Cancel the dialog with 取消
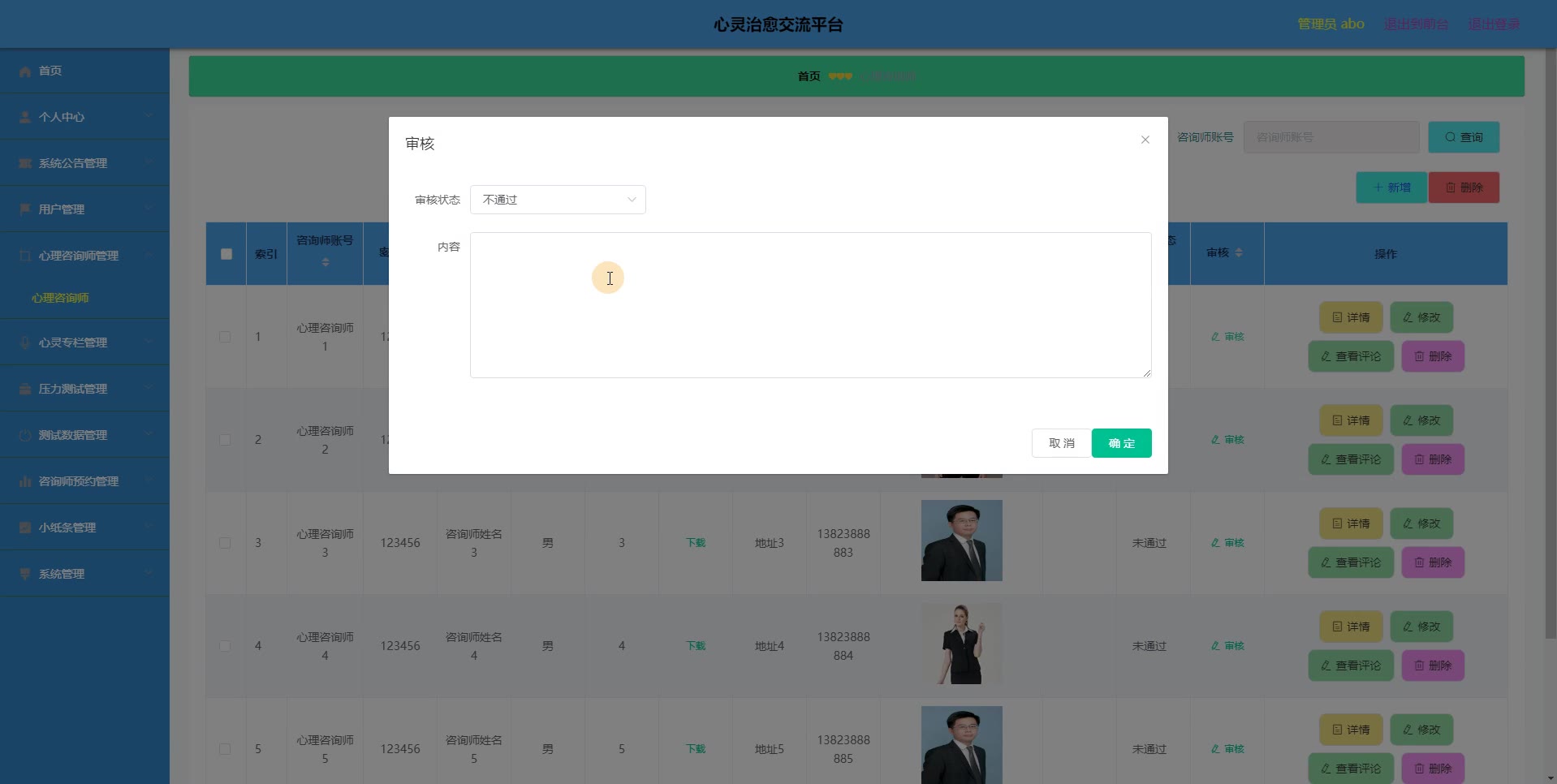Viewport: 1557px width, 784px height. tap(1061, 443)
